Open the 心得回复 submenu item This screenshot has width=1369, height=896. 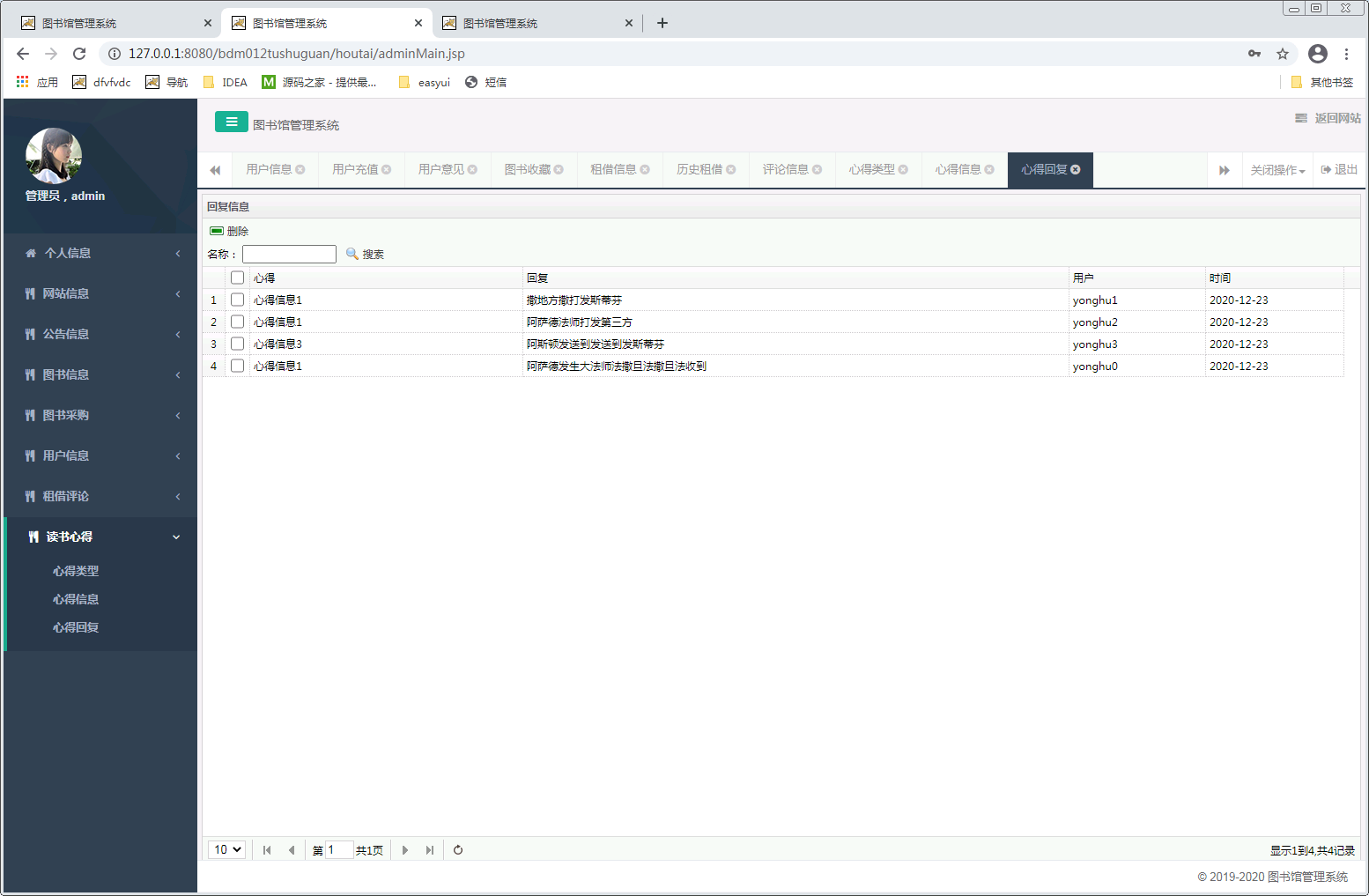76,627
